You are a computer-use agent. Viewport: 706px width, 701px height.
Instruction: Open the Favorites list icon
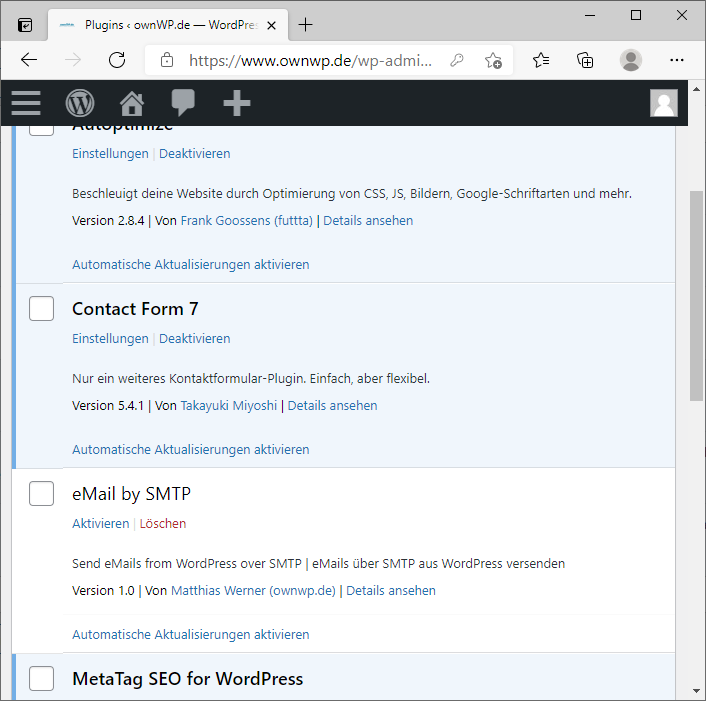[x=541, y=60]
